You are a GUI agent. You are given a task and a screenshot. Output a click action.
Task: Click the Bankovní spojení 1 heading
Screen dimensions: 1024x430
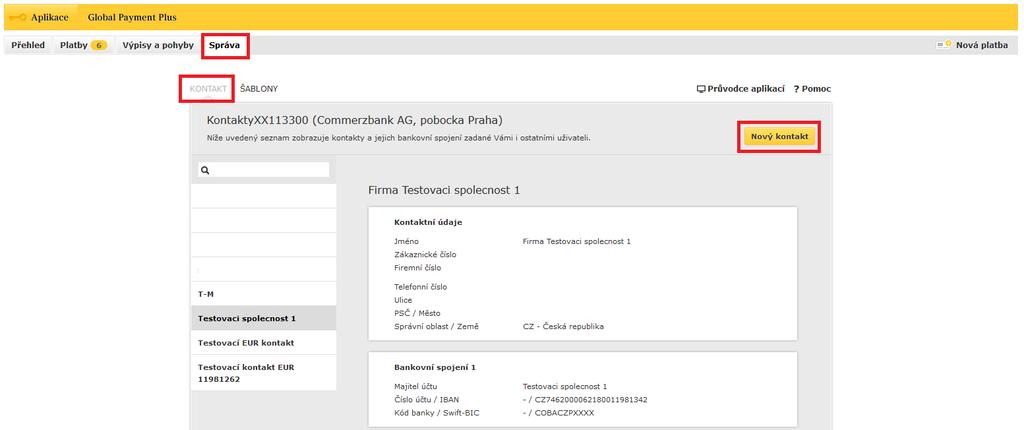[x=435, y=367]
